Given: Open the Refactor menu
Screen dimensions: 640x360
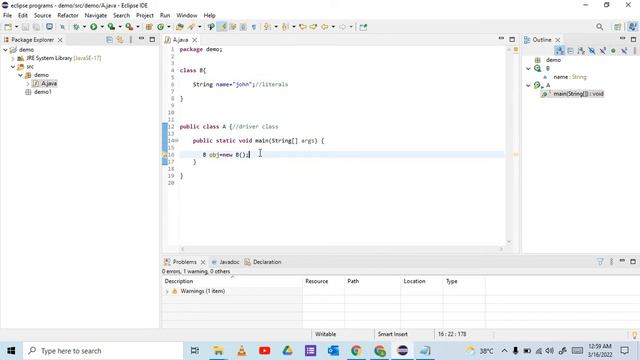Looking at the screenshot, I should 68,16.
